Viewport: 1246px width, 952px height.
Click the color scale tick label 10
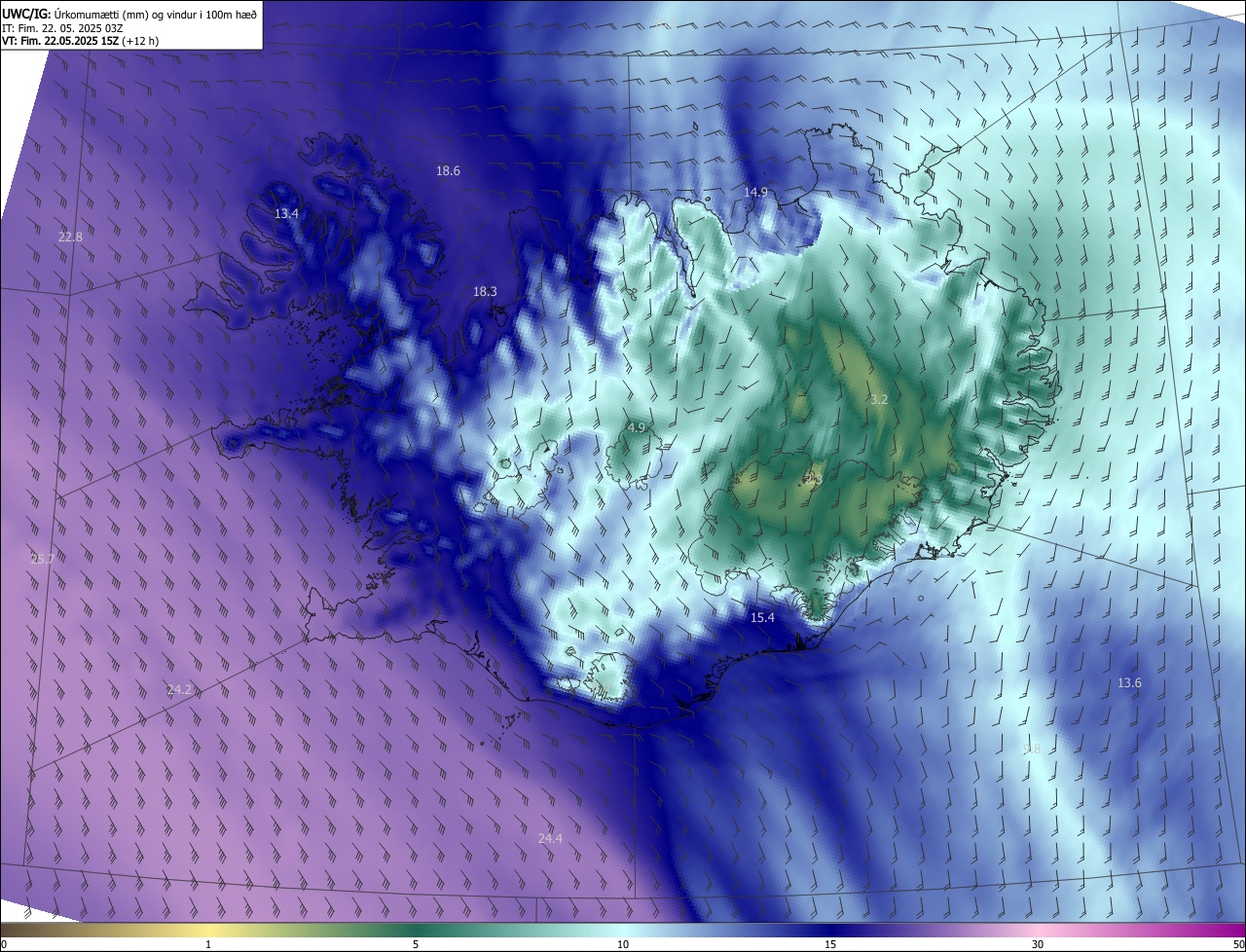click(x=623, y=944)
